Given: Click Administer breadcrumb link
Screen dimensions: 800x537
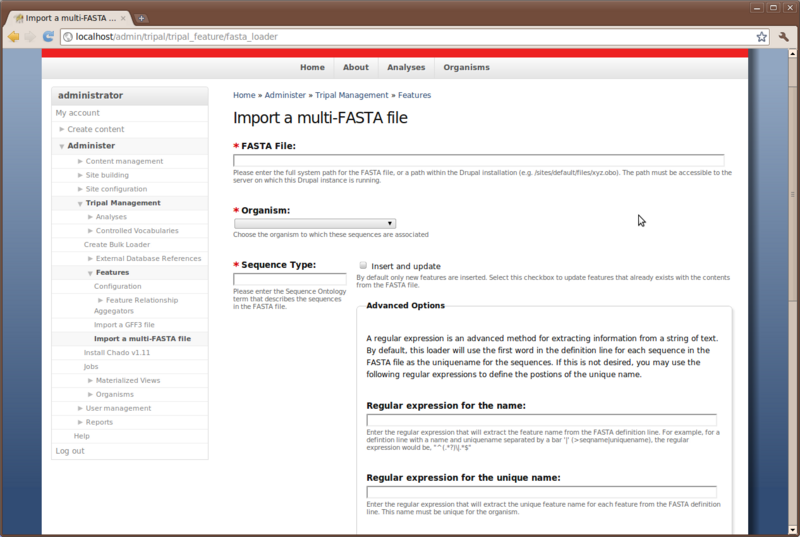Looking at the screenshot, I should point(285,95).
